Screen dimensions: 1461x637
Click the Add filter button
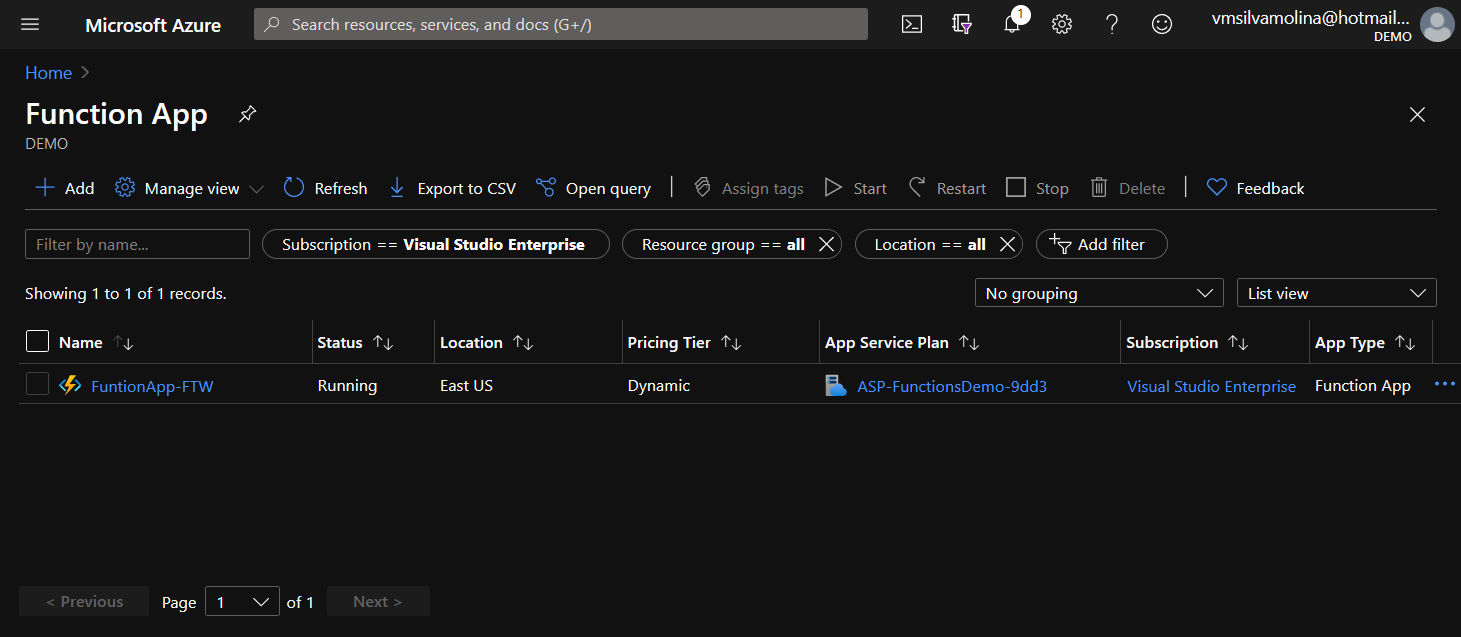pyautogui.click(x=1102, y=244)
